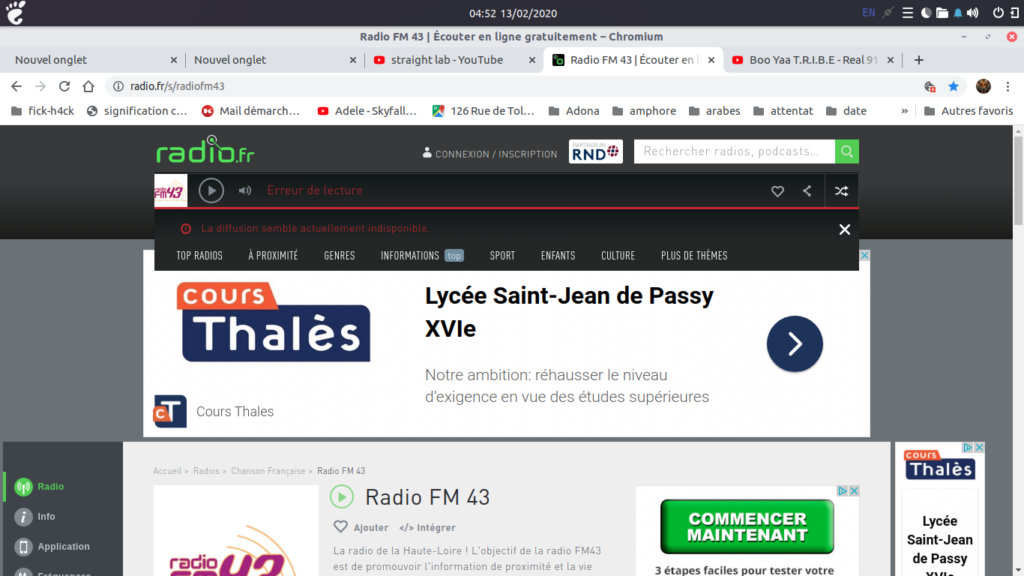Image resolution: width=1024 pixels, height=576 pixels.
Task: Open the attentat bookmark folder
Action: 783,111
